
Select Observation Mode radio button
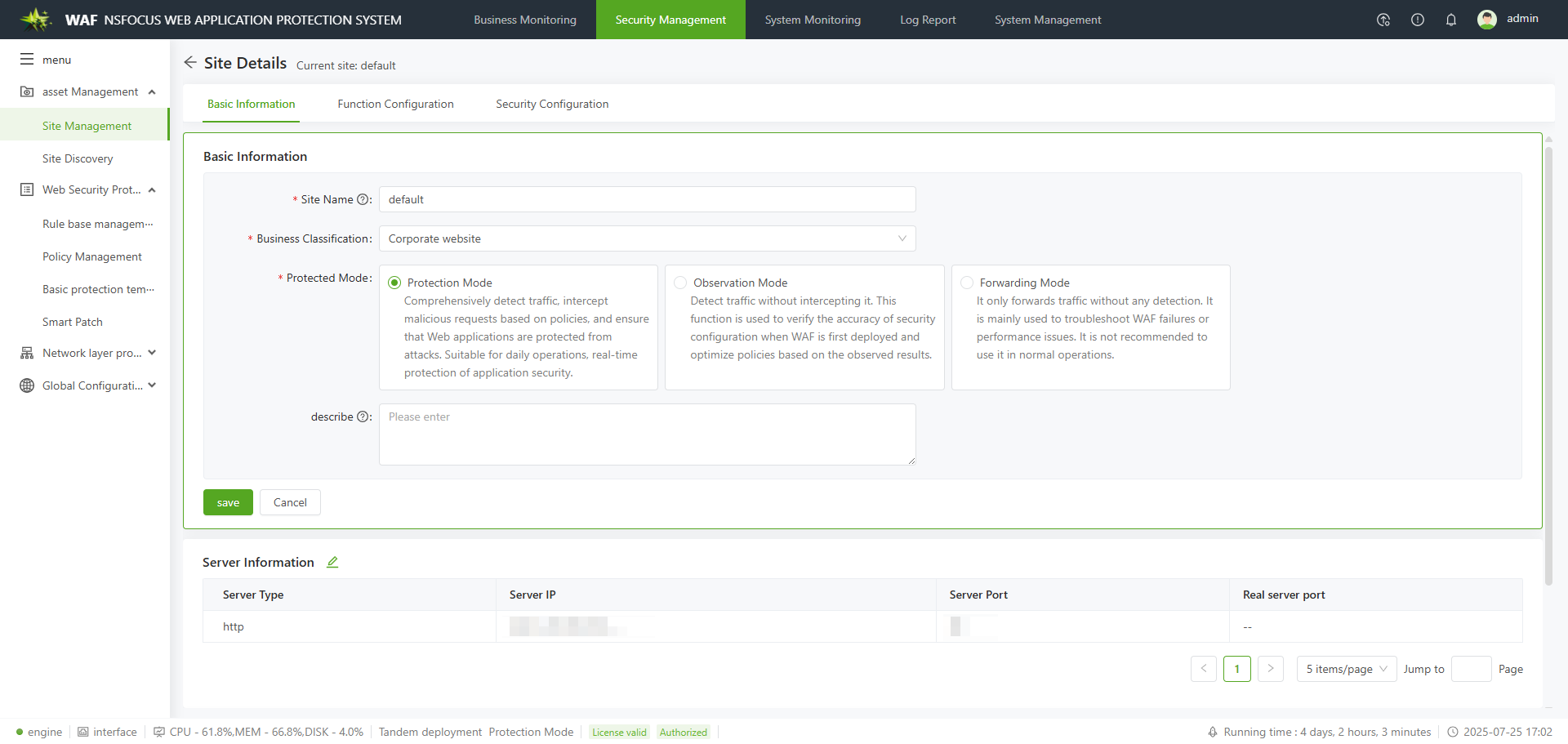click(680, 283)
